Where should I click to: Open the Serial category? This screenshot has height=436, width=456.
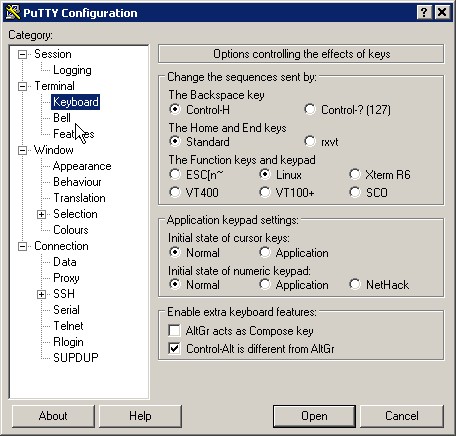point(66,310)
